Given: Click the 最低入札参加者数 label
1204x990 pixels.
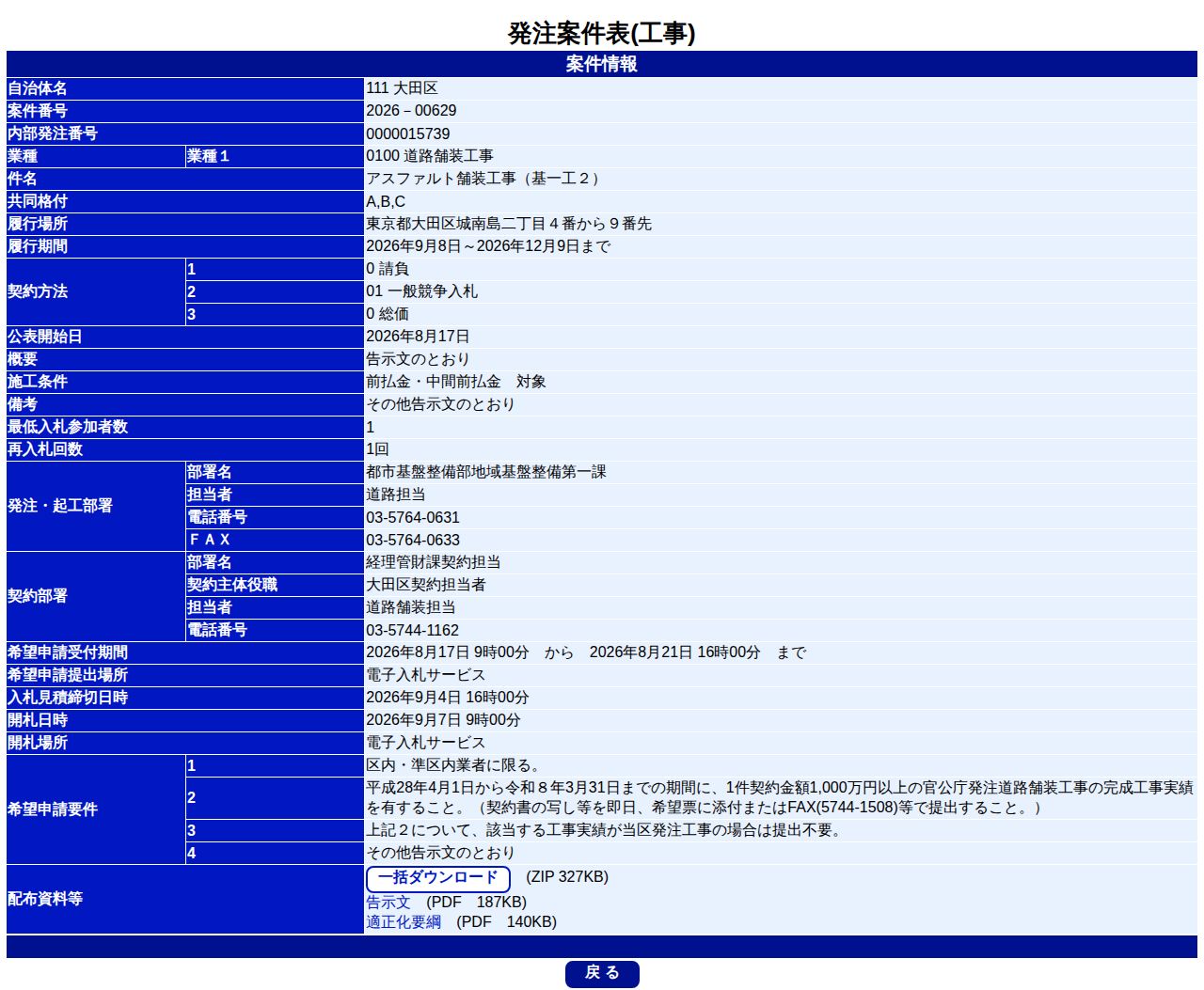Looking at the screenshot, I should [68, 427].
